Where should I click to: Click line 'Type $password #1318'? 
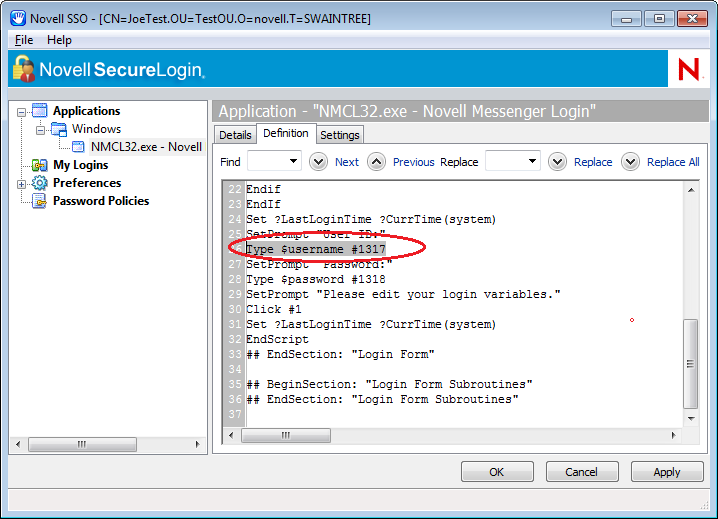pyautogui.click(x=316, y=279)
